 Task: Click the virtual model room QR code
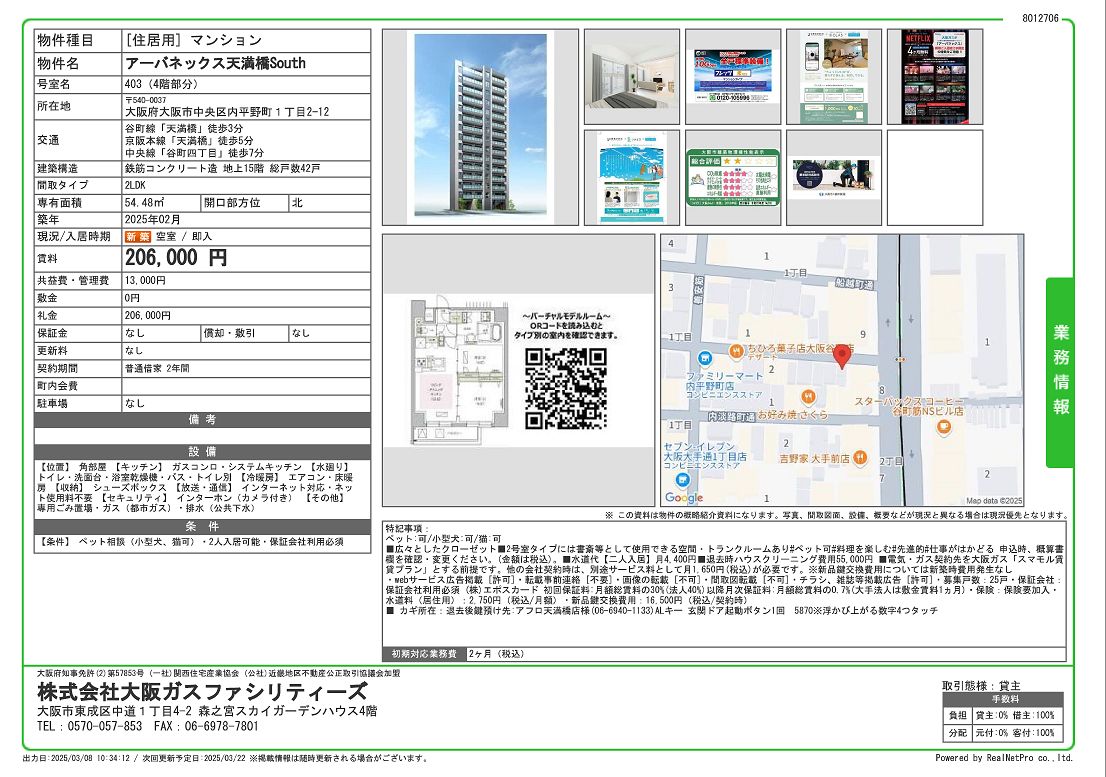[566, 388]
